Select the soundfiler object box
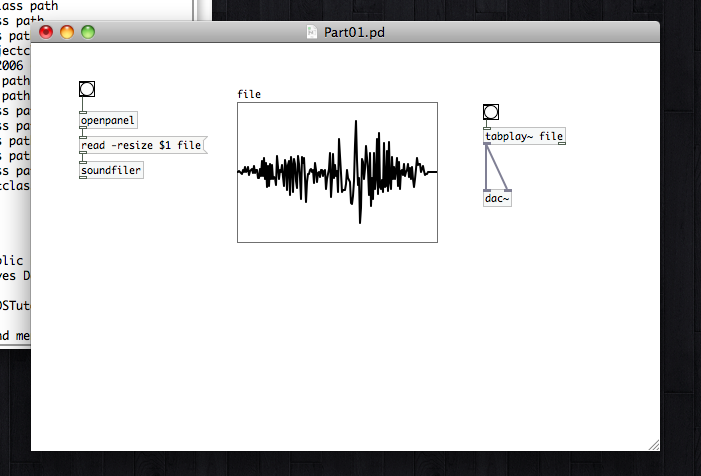 [111, 170]
